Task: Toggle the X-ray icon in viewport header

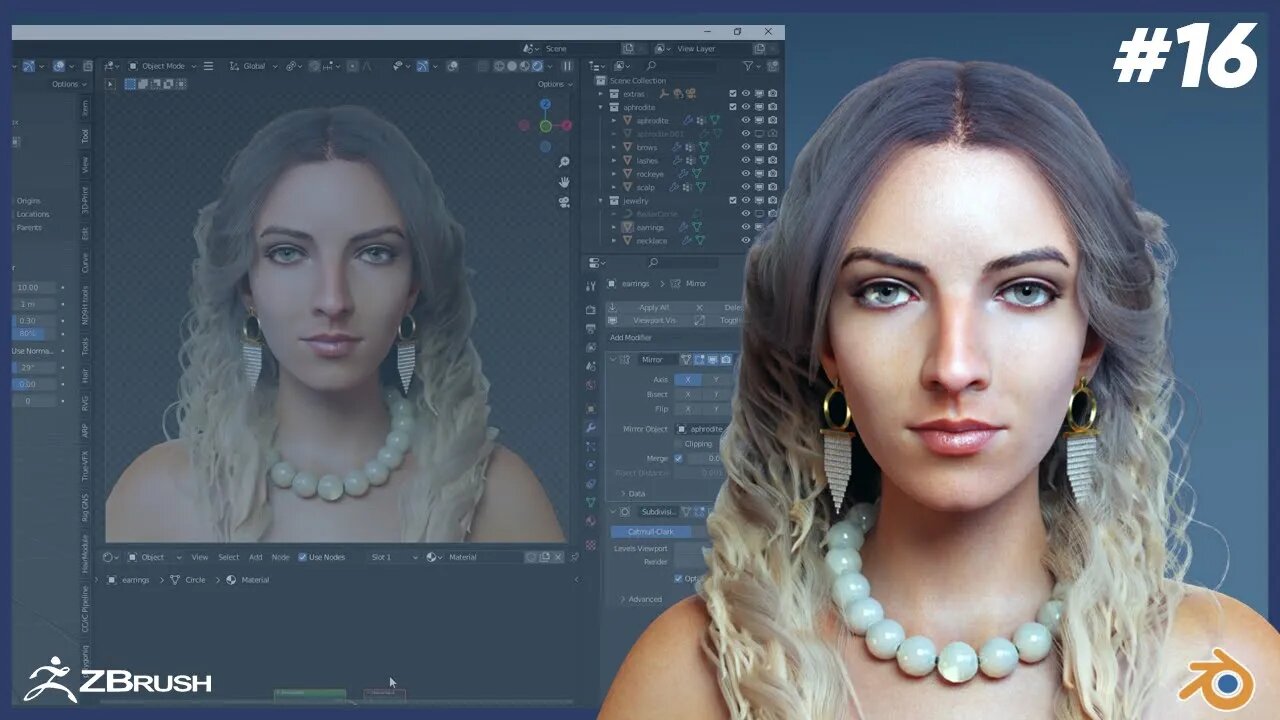Action: pos(484,66)
